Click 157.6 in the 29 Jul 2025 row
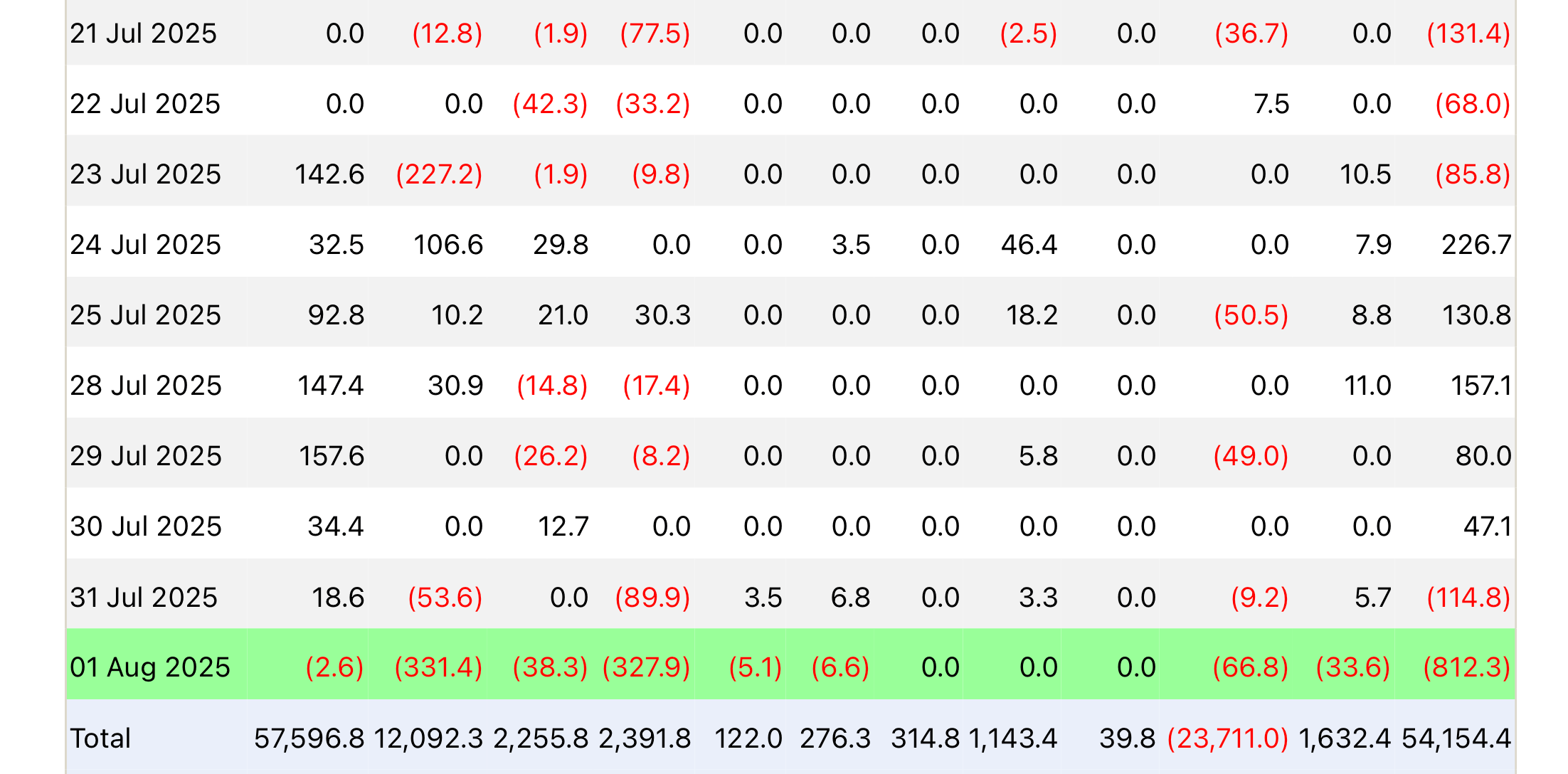 pos(332,456)
